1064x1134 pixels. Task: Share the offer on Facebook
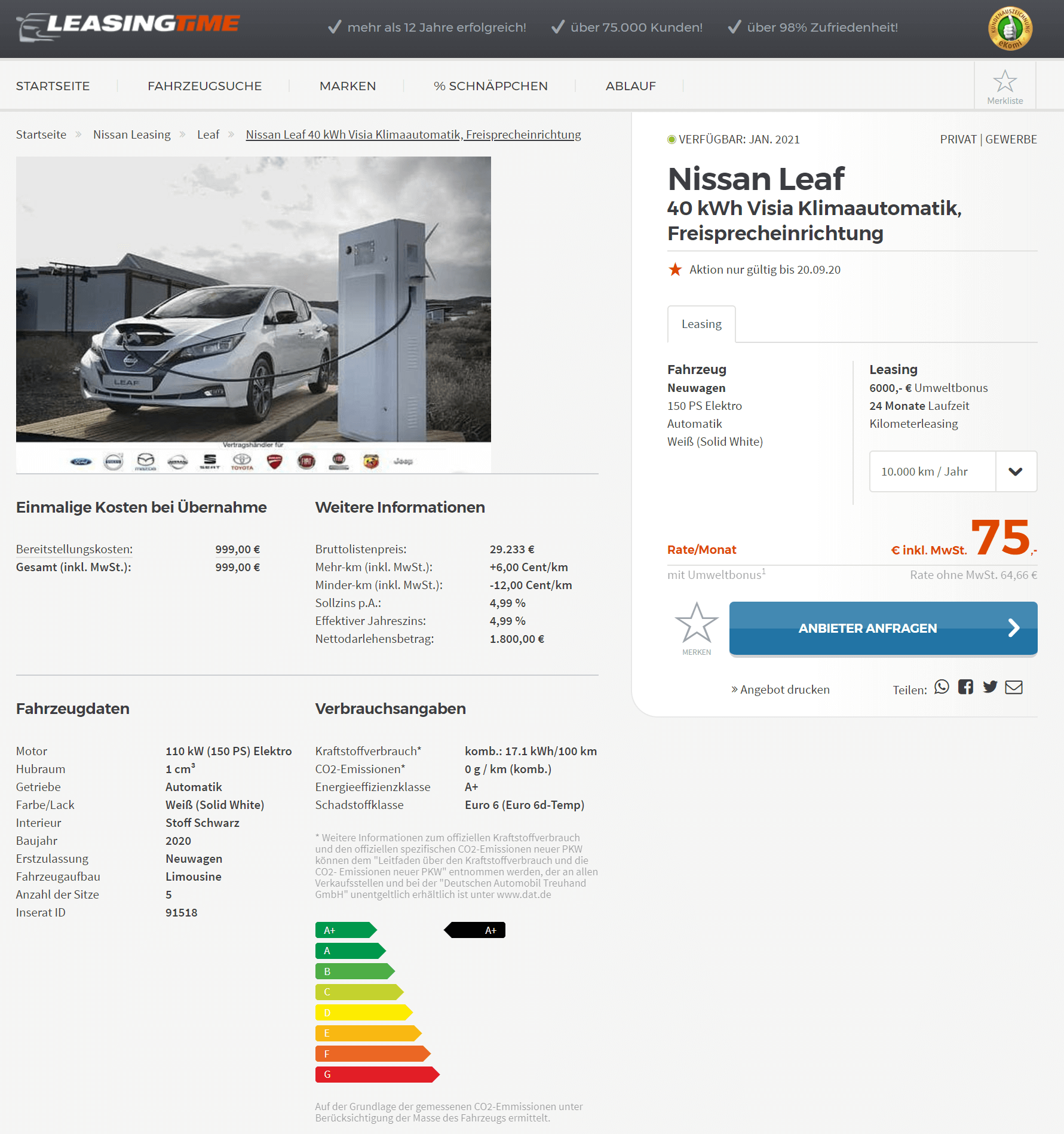click(x=965, y=687)
